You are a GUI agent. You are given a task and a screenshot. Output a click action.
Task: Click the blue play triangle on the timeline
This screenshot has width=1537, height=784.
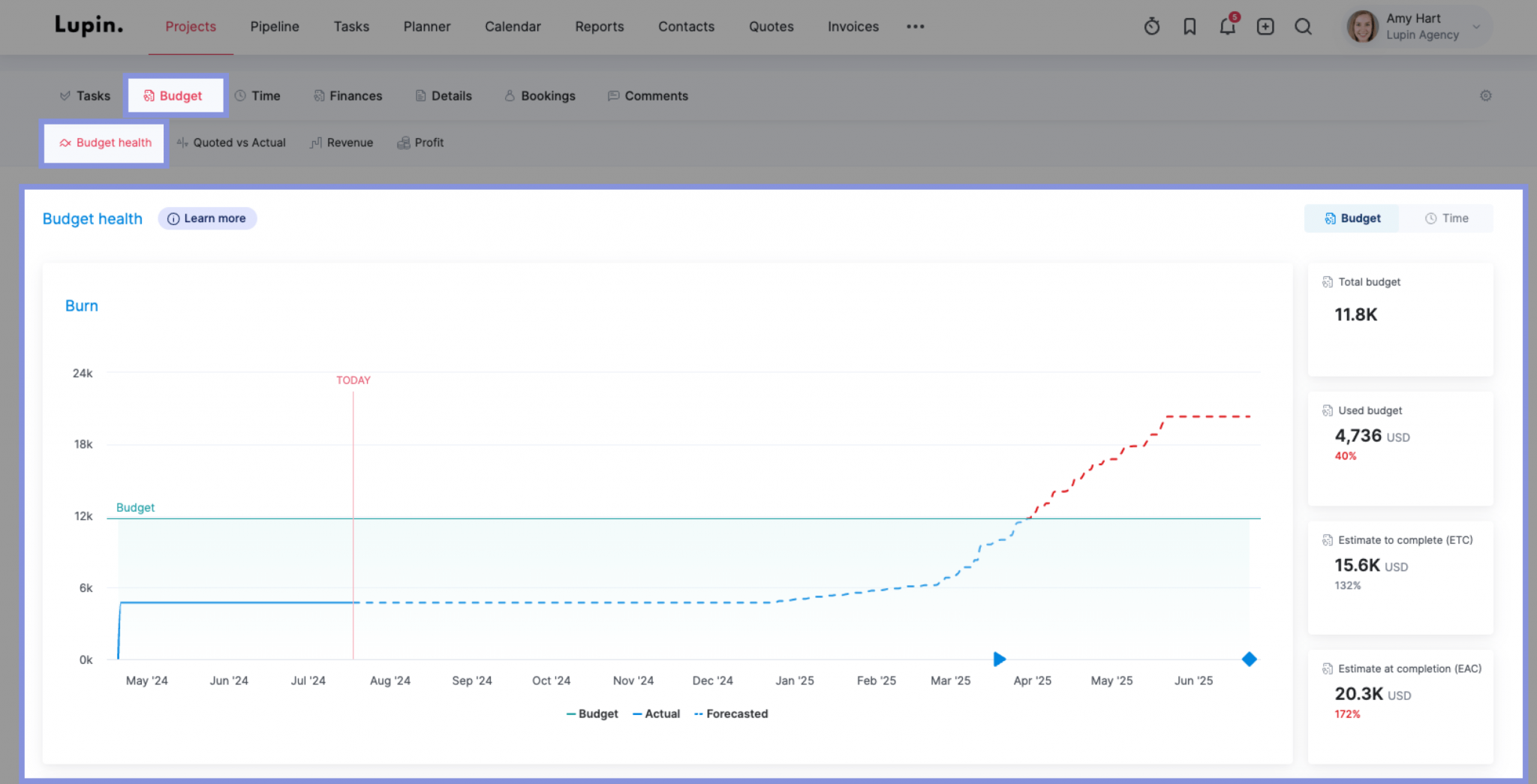click(999, 659)
